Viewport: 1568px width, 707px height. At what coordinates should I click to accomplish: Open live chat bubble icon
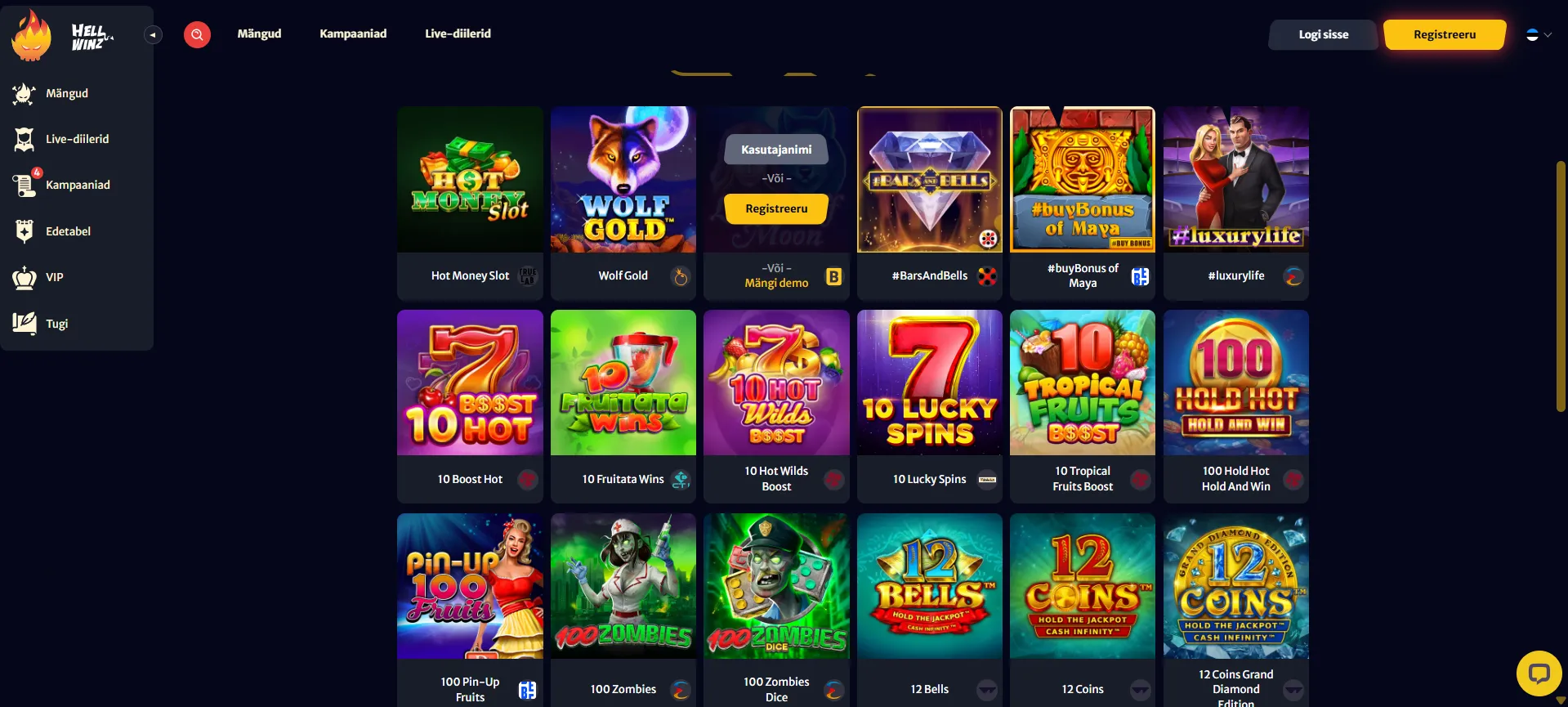pyautogui.click(x=1539, y=673)
